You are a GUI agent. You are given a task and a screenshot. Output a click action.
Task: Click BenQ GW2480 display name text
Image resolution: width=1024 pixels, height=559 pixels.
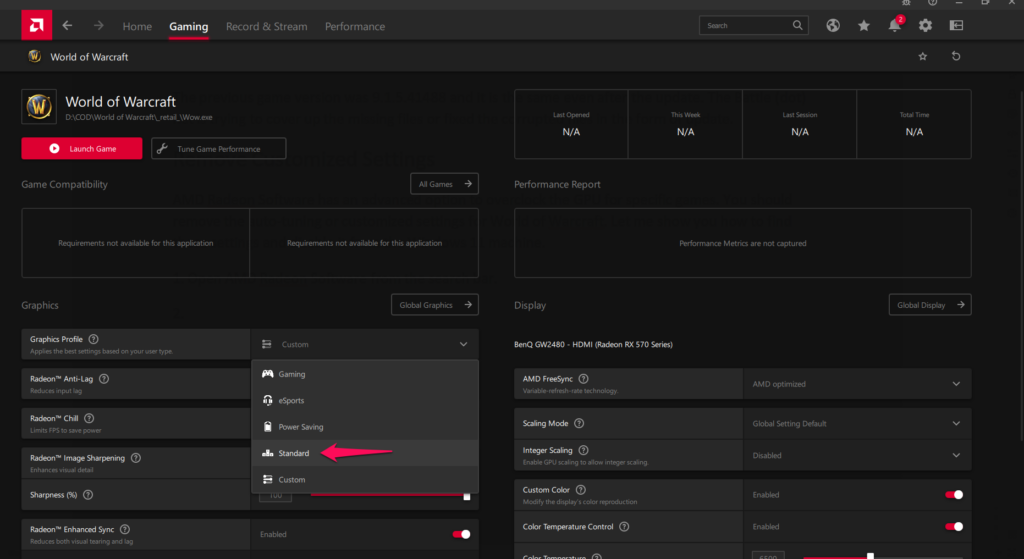(x=593, y=344)
